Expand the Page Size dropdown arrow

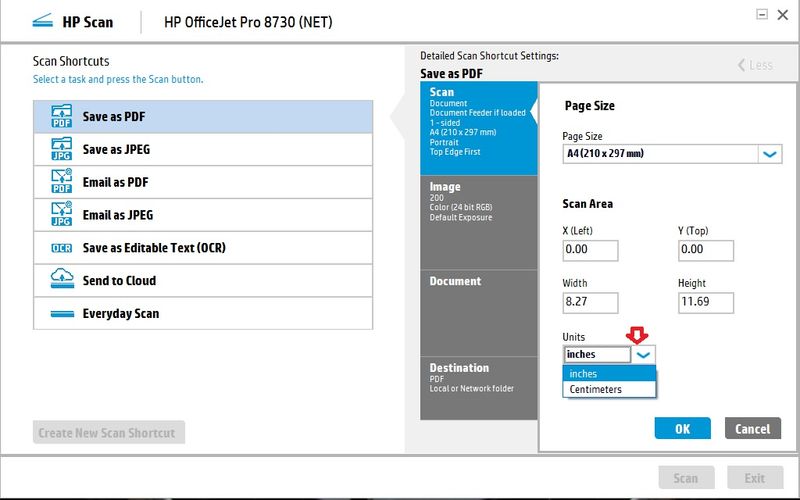(x=770, y=154)
